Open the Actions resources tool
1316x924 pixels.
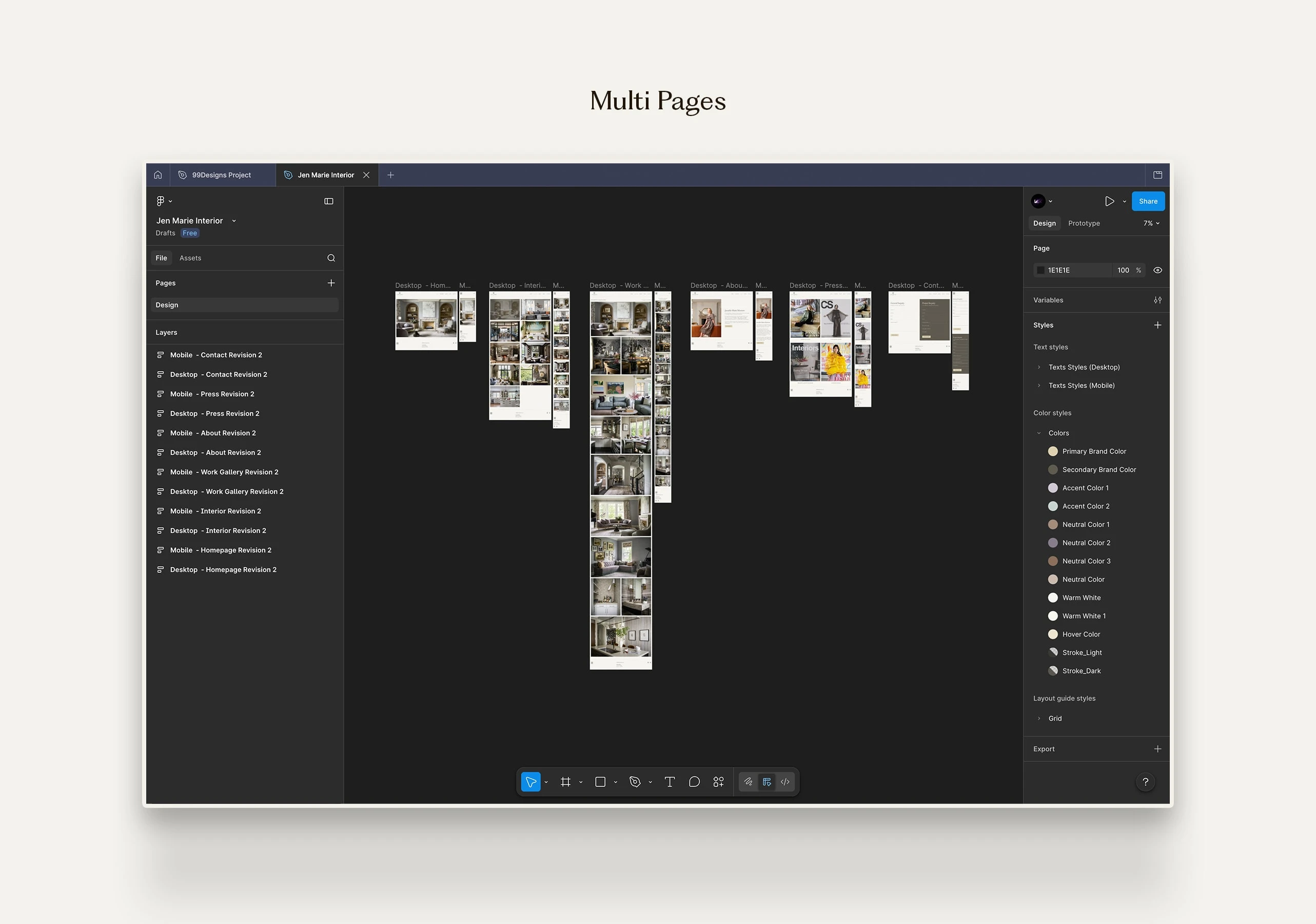[718, 782]
